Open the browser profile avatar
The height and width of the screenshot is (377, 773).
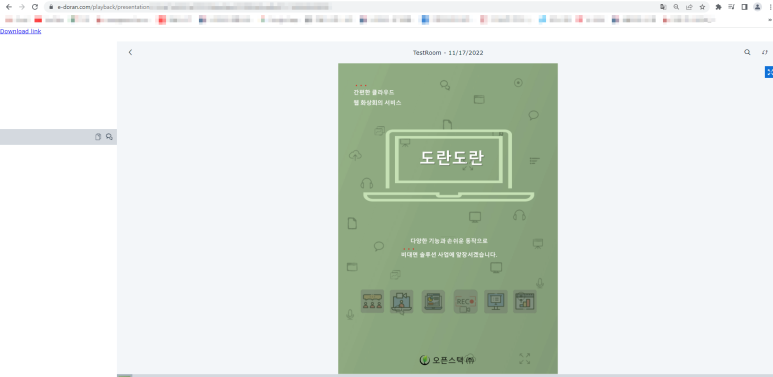coord(757,7)
